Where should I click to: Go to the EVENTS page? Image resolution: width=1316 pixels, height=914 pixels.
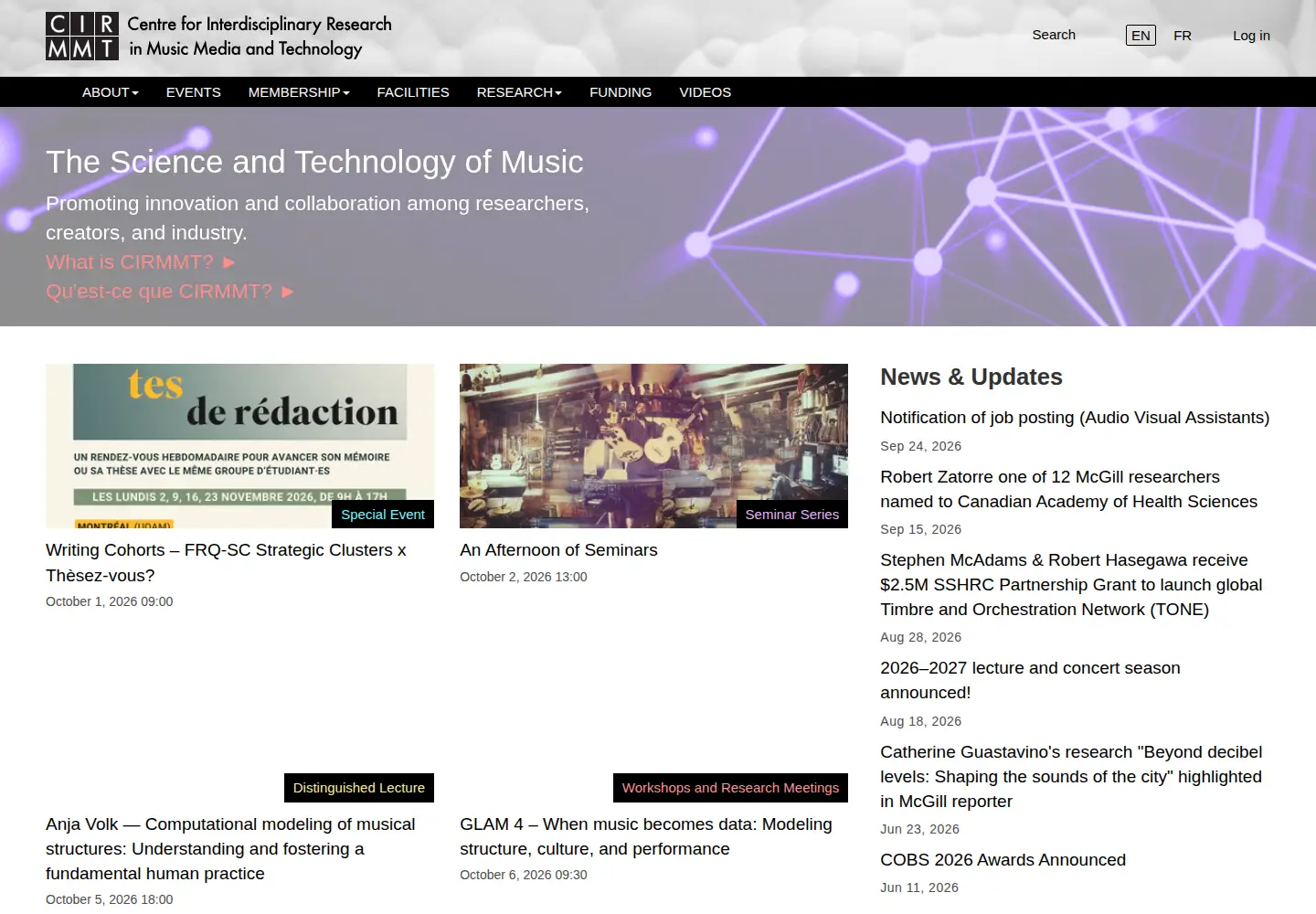[x=194, y=92]
